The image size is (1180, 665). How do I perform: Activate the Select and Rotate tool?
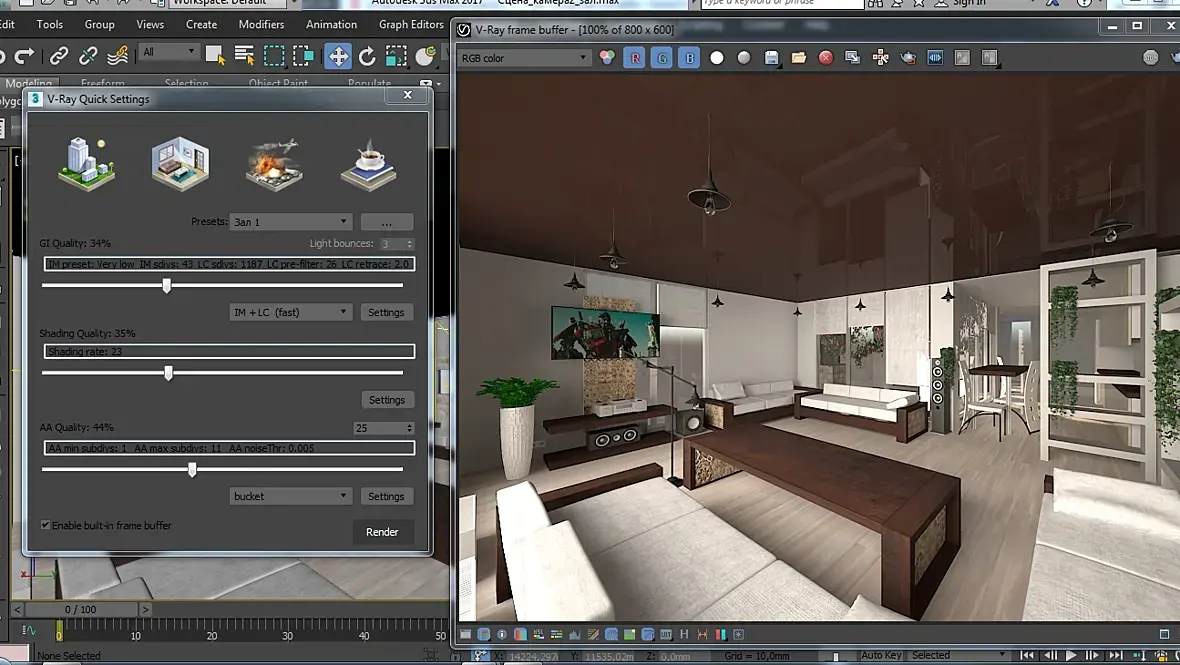click(x=367, y=56)
